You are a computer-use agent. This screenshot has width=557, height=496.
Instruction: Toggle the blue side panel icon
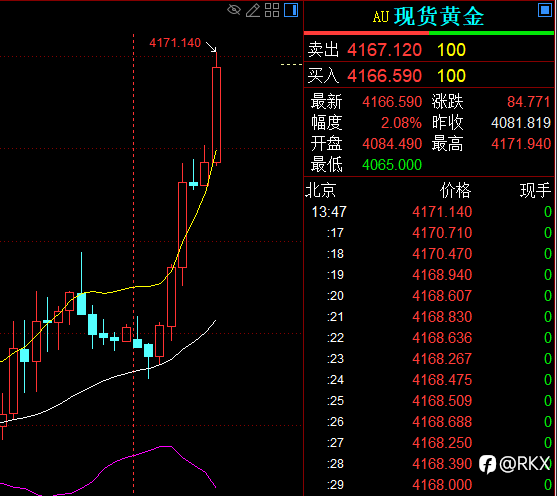click(291, 10)
